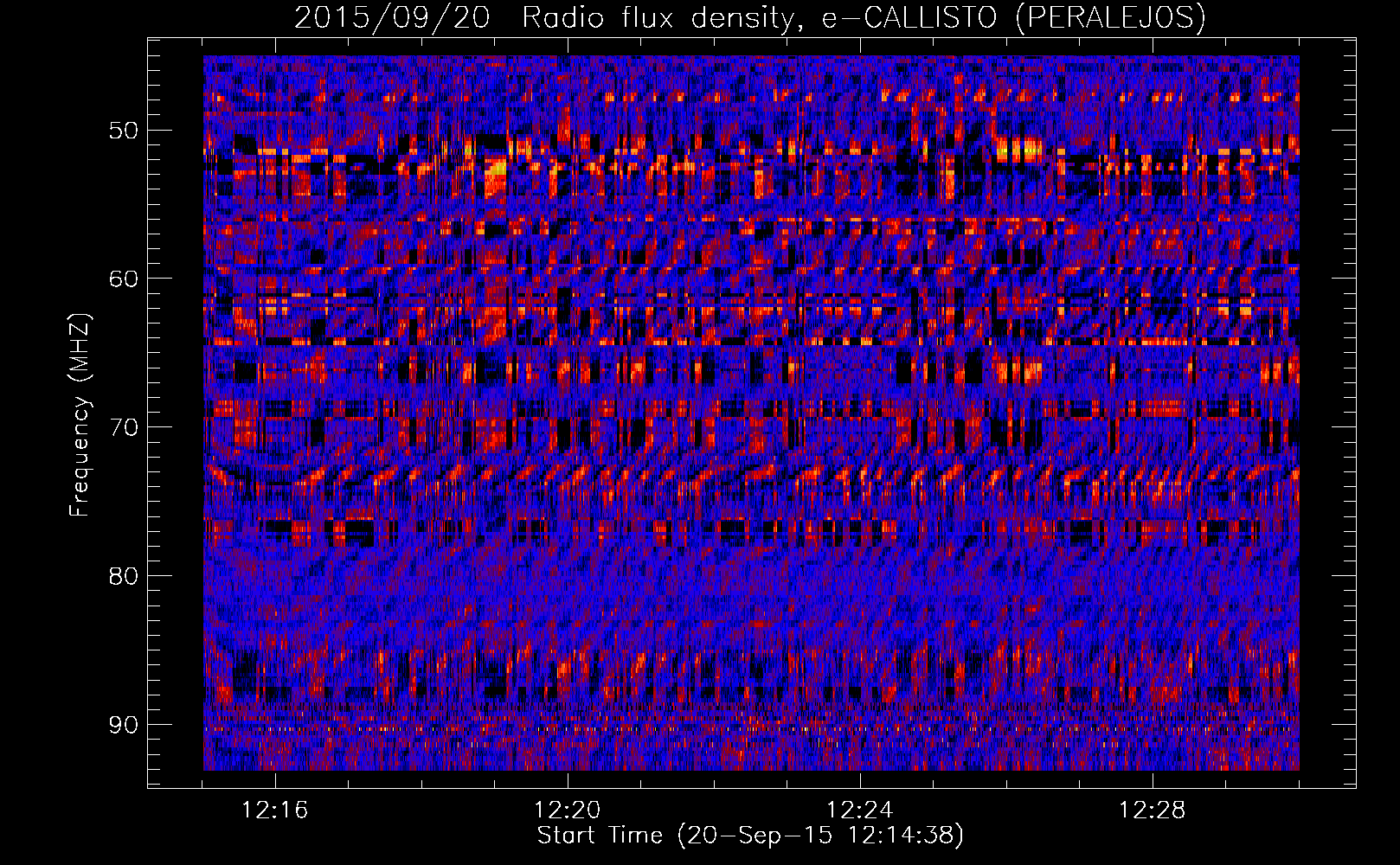Click the 12:16 time tick label

(275, 811)
